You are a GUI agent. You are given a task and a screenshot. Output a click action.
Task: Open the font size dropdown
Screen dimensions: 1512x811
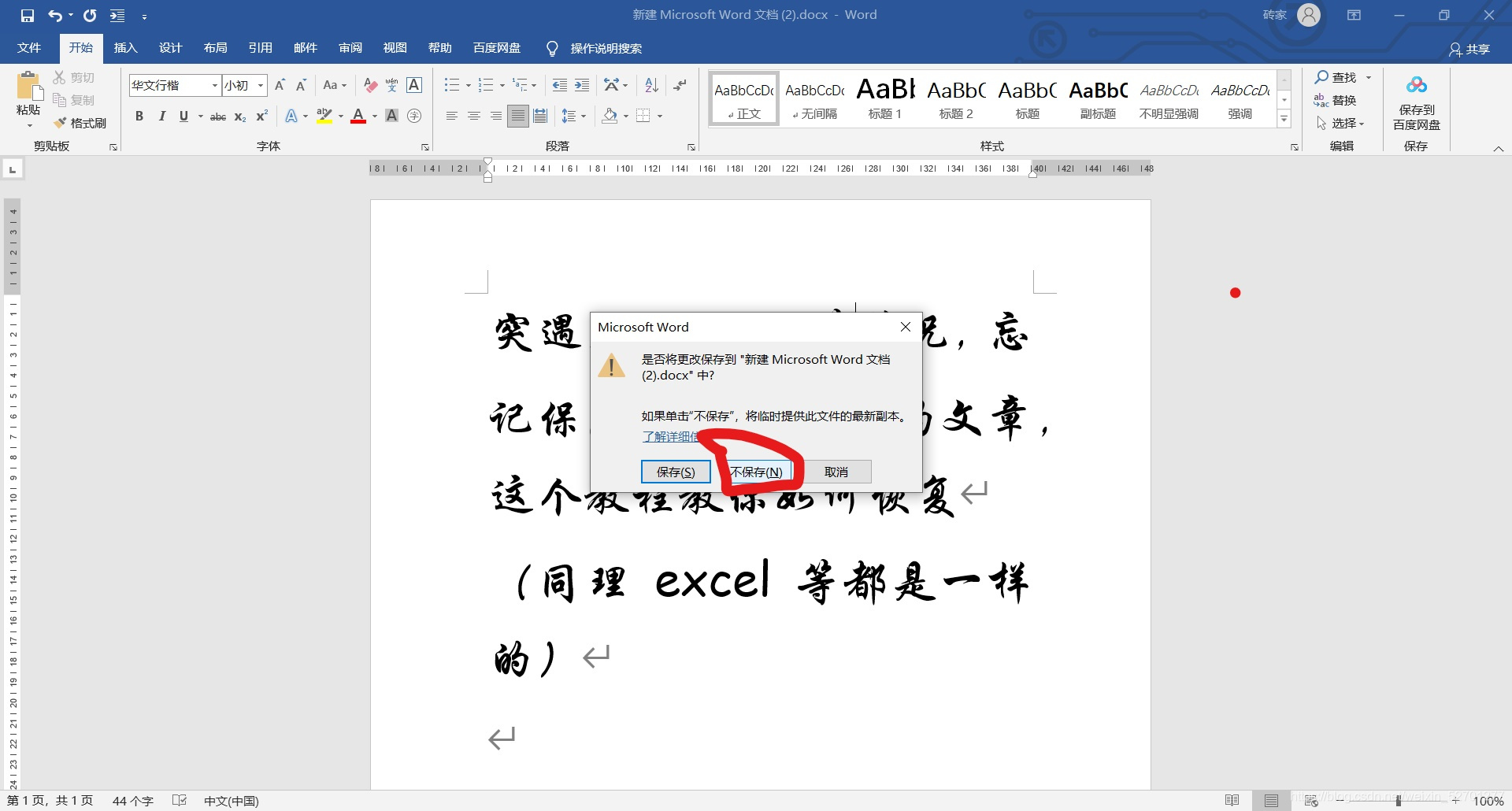pyautogui.click(x=261, y=85)
